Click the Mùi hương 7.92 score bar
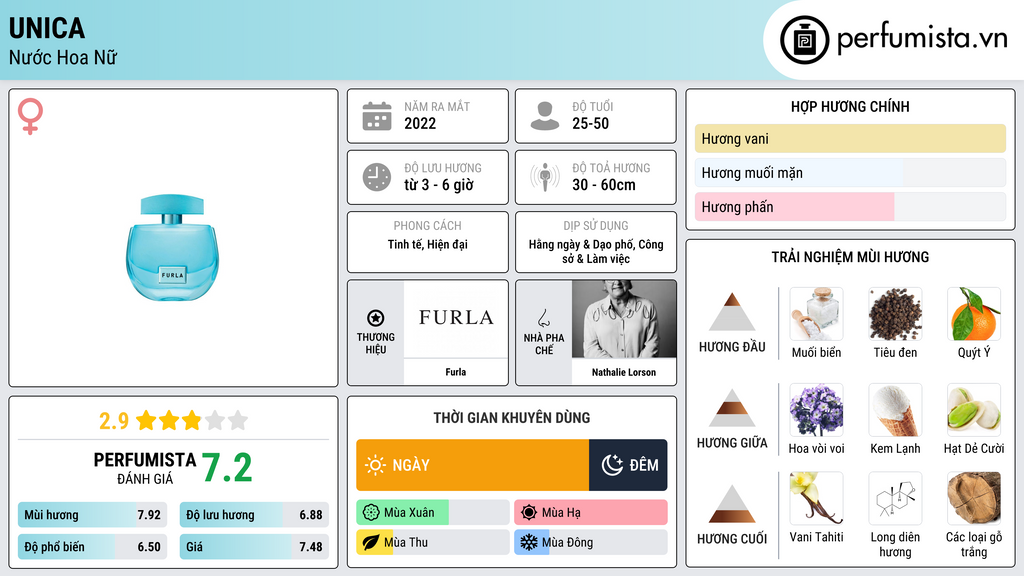Viewport: 1024px width, 576px height. tap(92, 515)
